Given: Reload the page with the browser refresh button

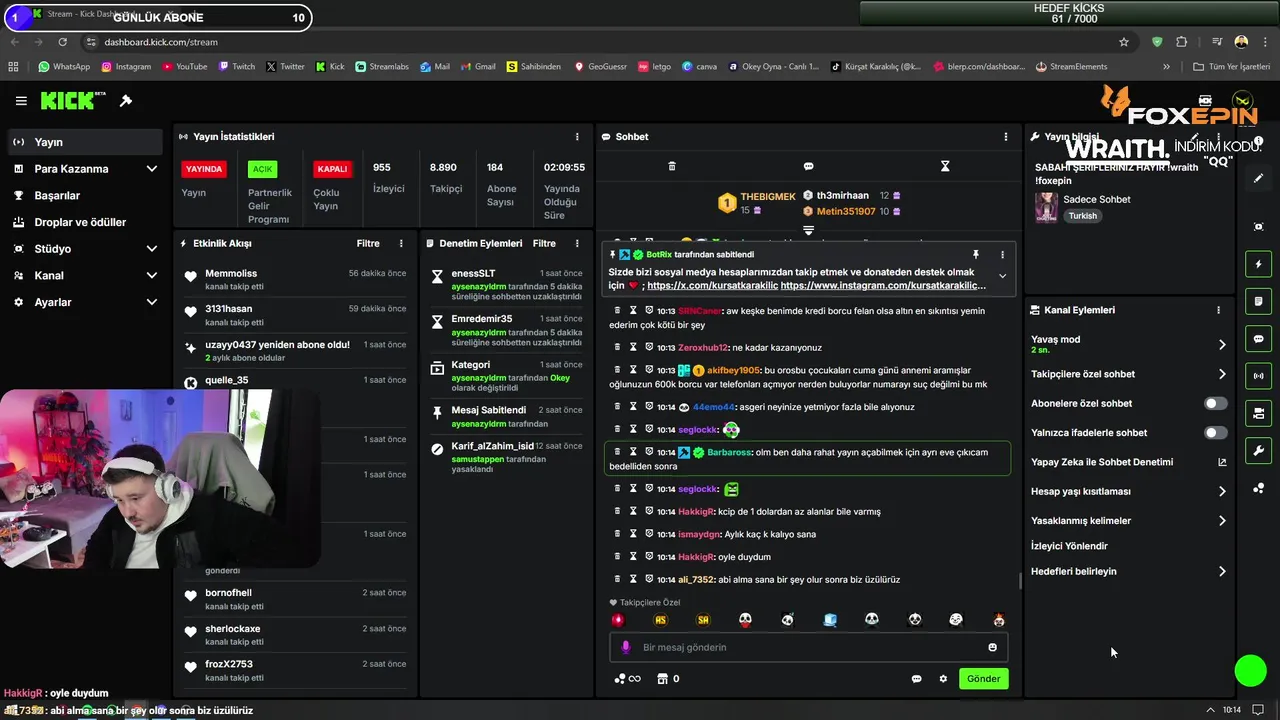Looking at the screenshot, I should point(62,42).
